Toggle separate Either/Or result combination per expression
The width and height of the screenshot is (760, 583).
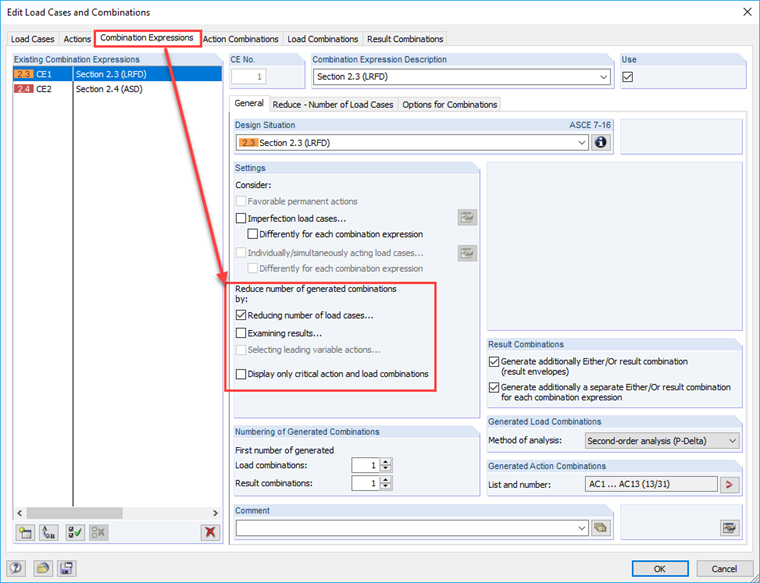494,387
